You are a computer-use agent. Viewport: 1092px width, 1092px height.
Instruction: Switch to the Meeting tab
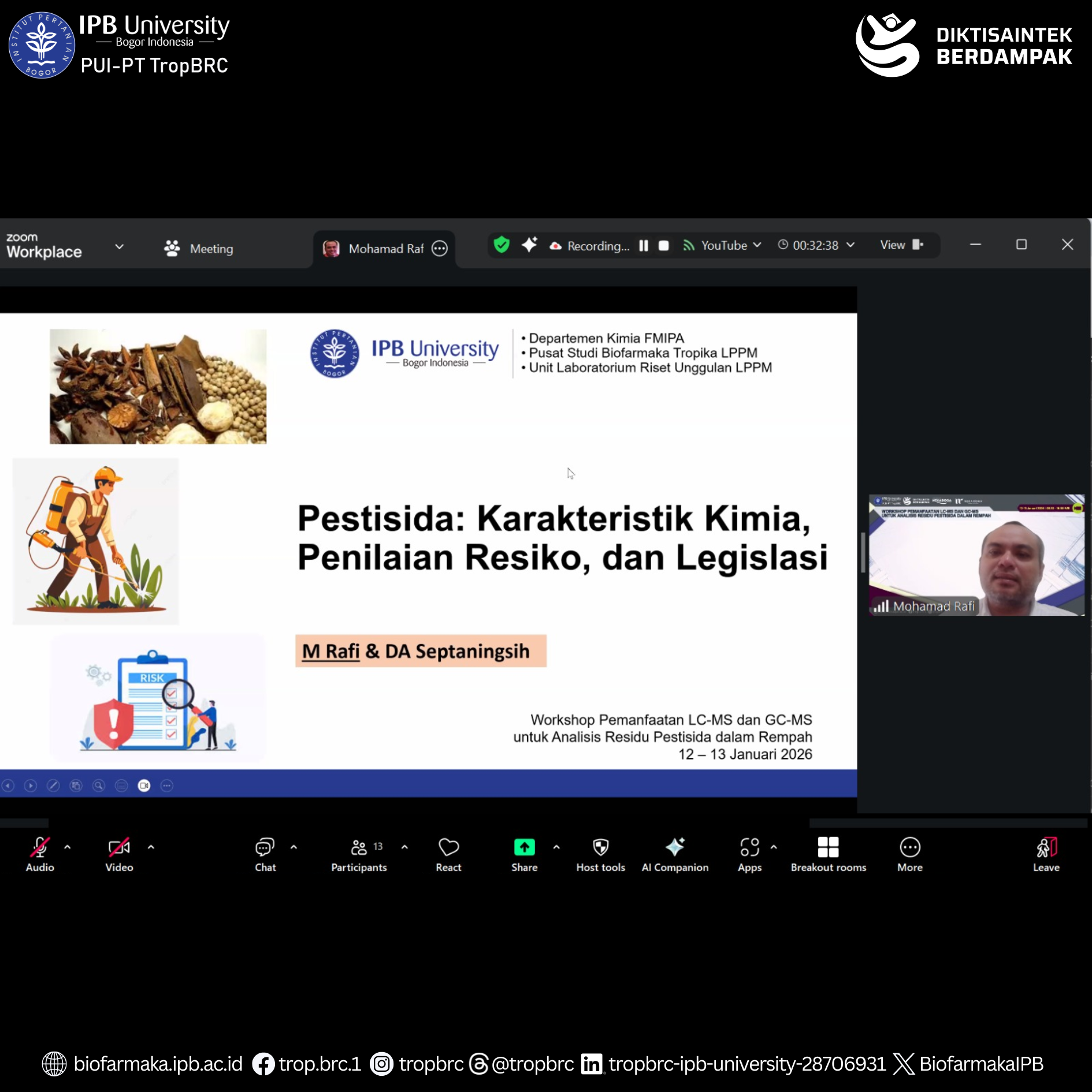coord(199,248)
